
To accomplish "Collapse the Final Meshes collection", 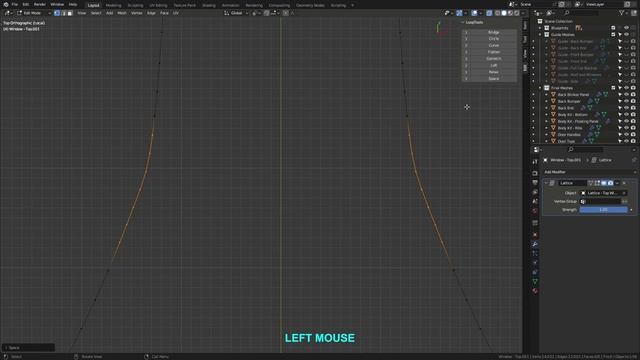I will (x=540, y=88).
